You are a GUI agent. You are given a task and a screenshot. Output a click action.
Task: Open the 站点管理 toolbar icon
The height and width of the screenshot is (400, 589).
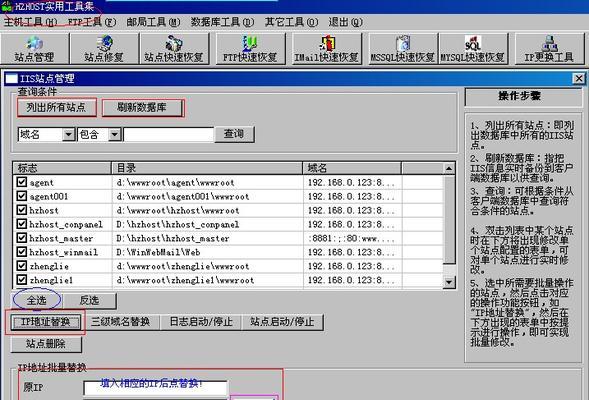(34, 49)
